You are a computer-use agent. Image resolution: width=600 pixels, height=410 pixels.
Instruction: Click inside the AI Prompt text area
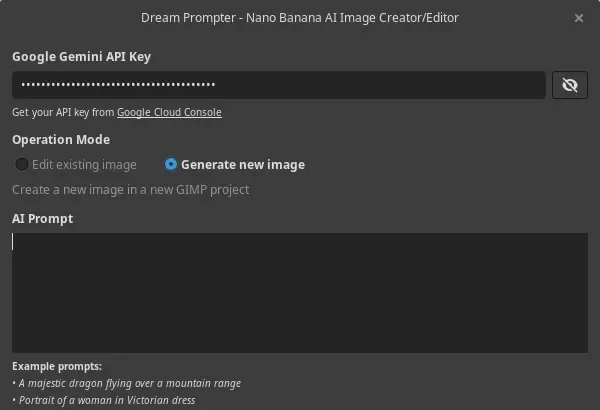pos(300,293)
